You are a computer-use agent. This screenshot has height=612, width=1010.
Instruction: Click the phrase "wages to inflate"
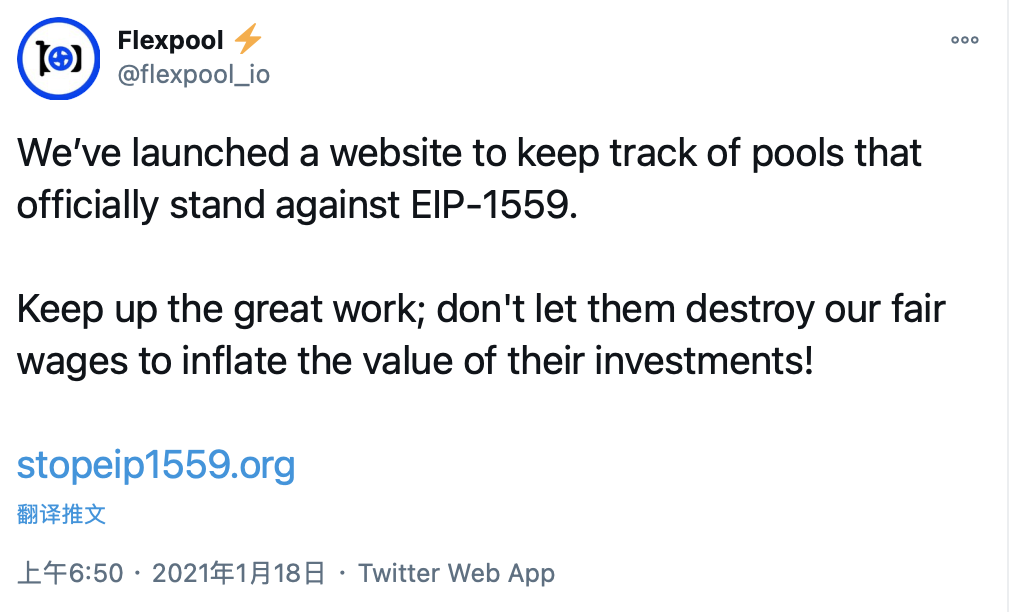152,360
